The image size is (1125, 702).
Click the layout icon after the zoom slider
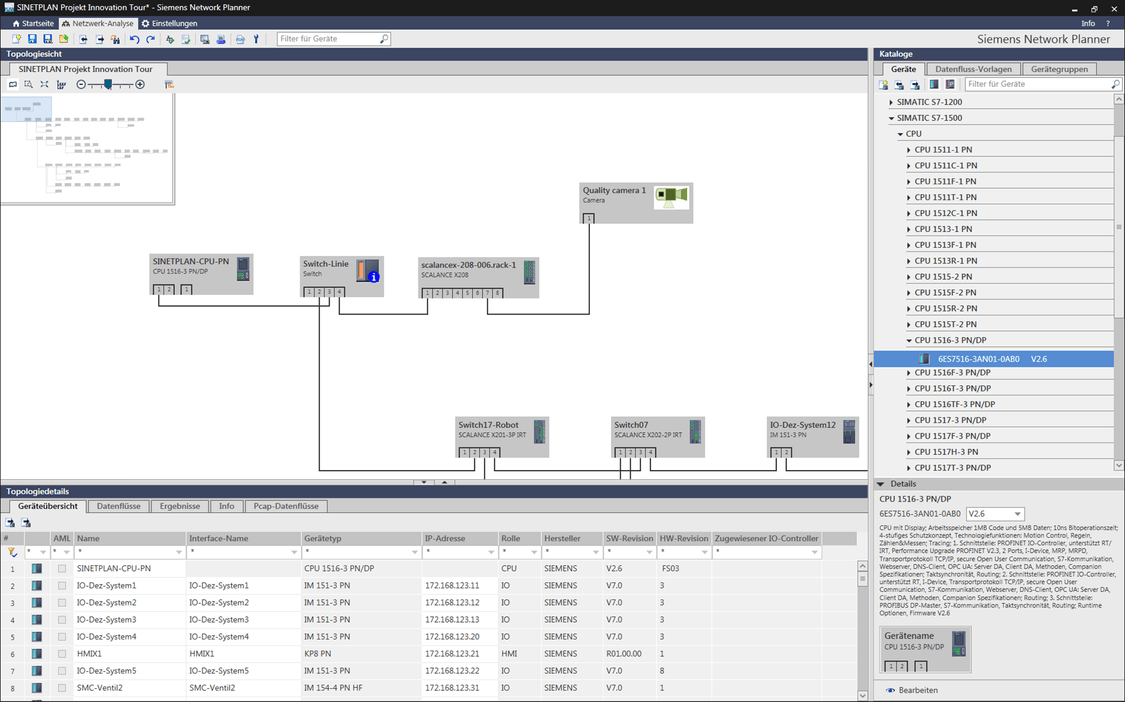point(169,85)
